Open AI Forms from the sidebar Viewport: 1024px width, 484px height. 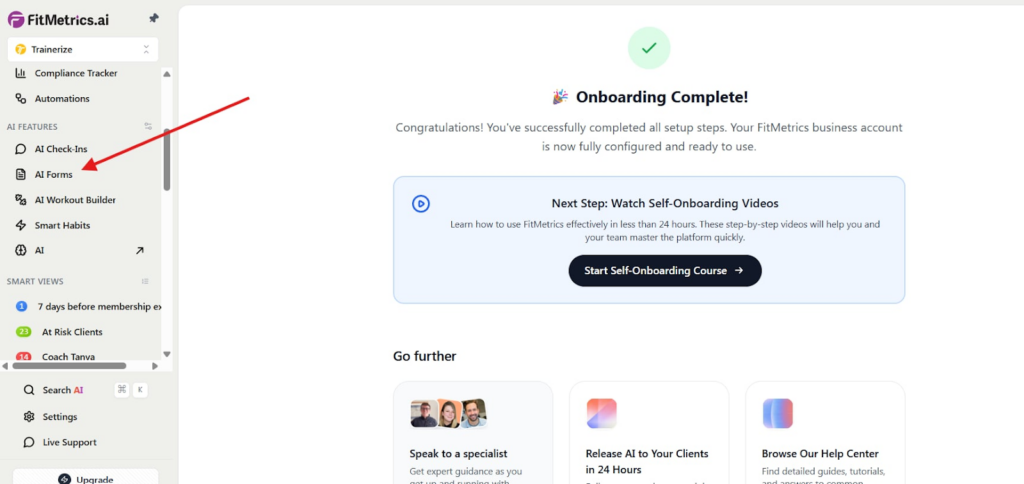coord(53,174)
